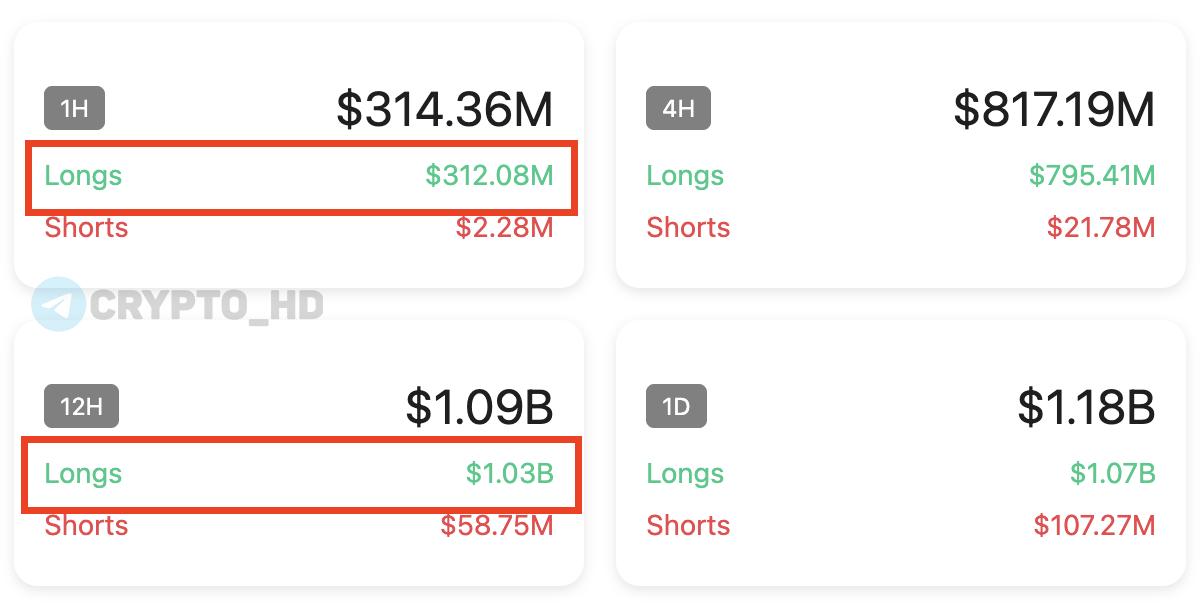
Task: Select the 1H timeframe badge
Action: coord(74,108)
